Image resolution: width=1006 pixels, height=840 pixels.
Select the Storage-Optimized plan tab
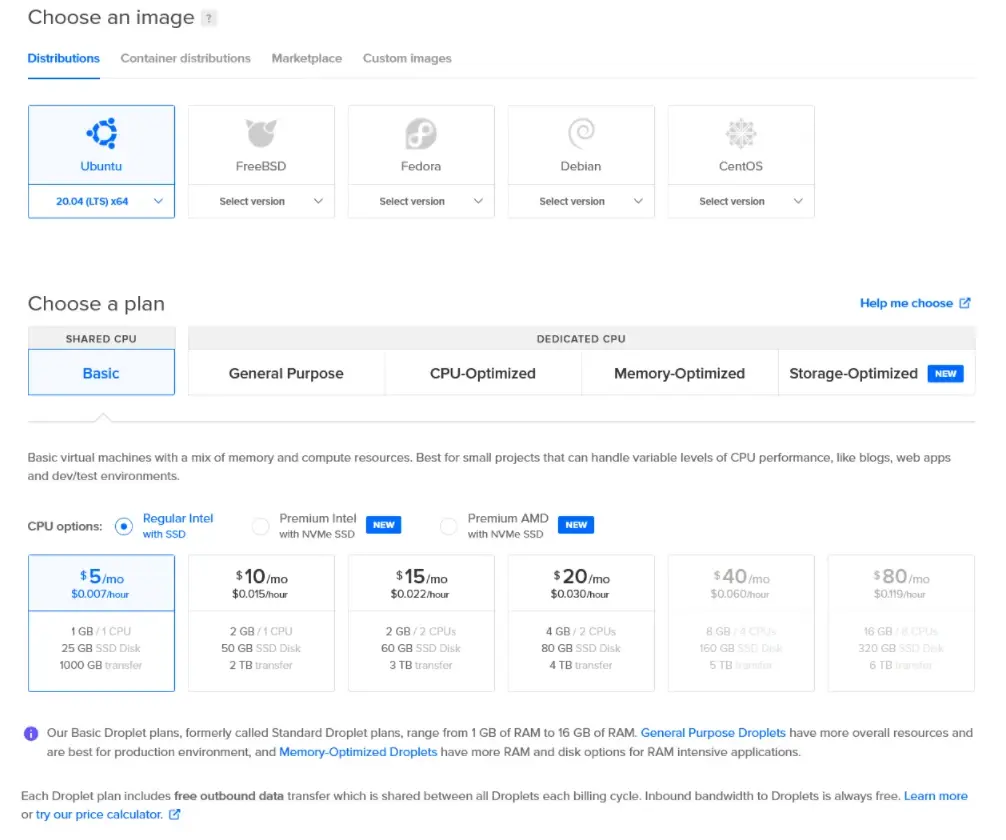click(876, 373)
